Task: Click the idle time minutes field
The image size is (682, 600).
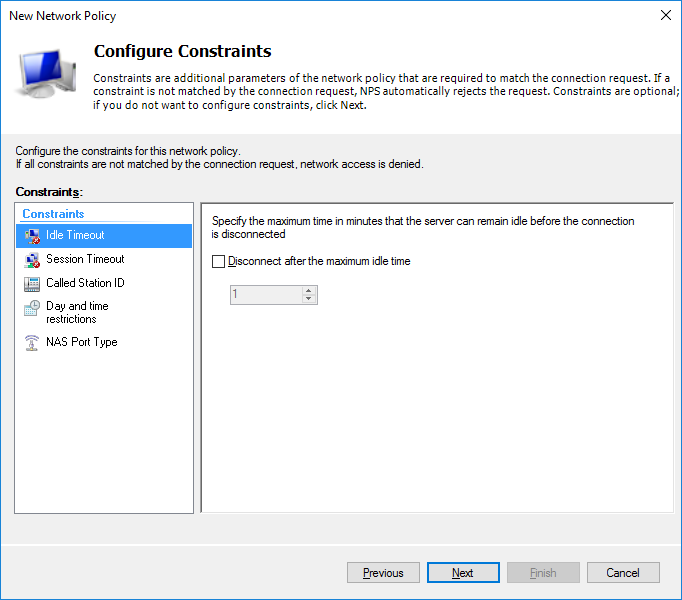Action: click(266, 295)
